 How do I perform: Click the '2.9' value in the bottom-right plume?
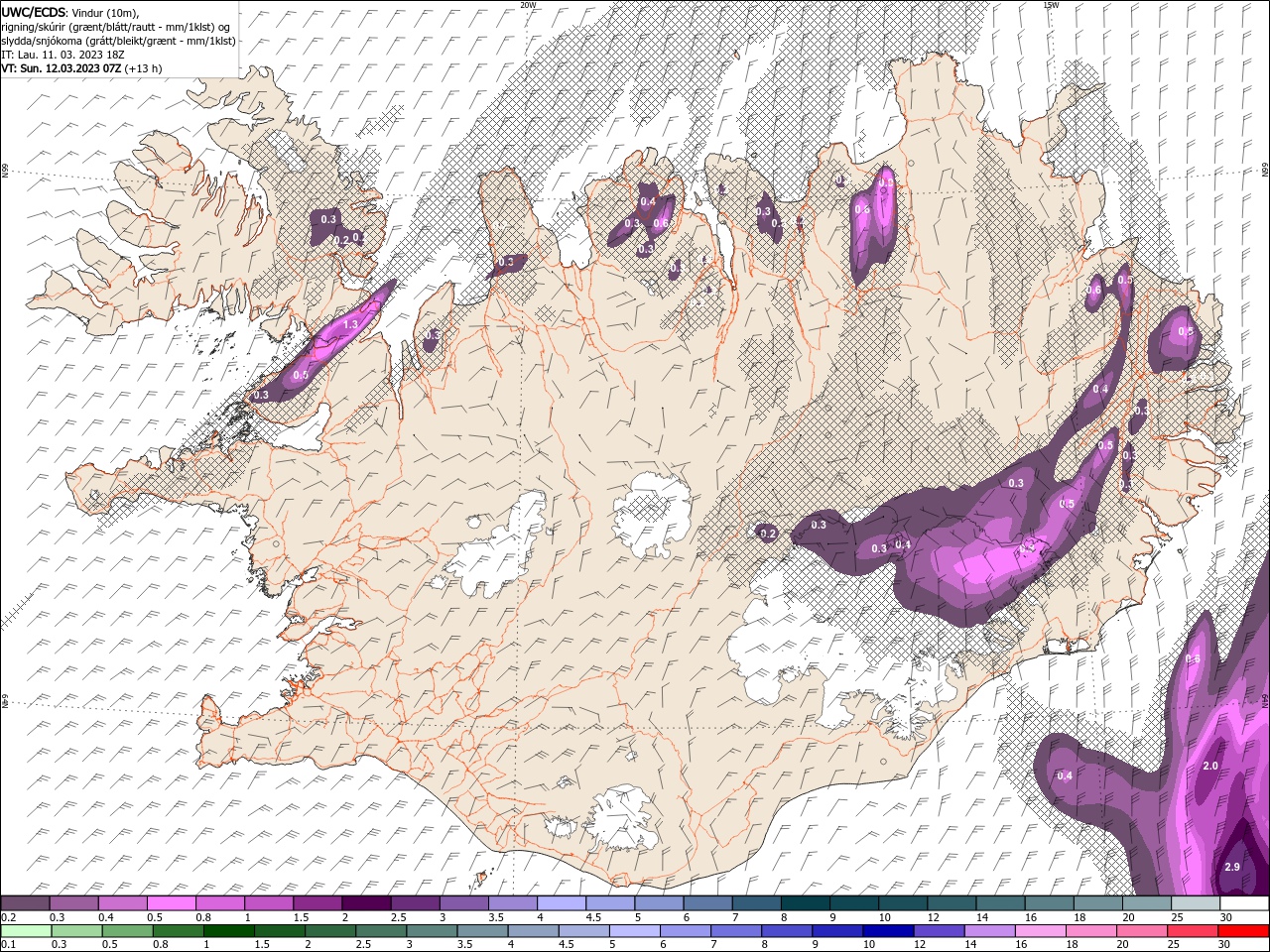pyautogui.click(x=1232, y=867)
